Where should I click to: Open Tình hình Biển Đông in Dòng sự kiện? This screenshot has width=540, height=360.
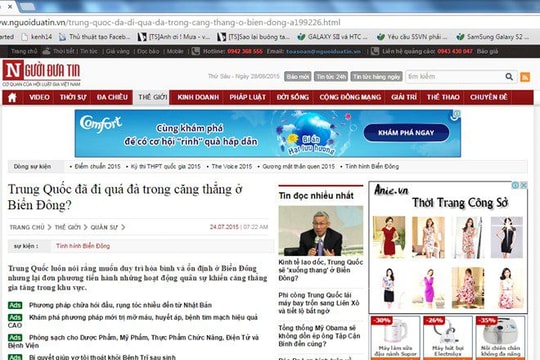click(372, 166)
